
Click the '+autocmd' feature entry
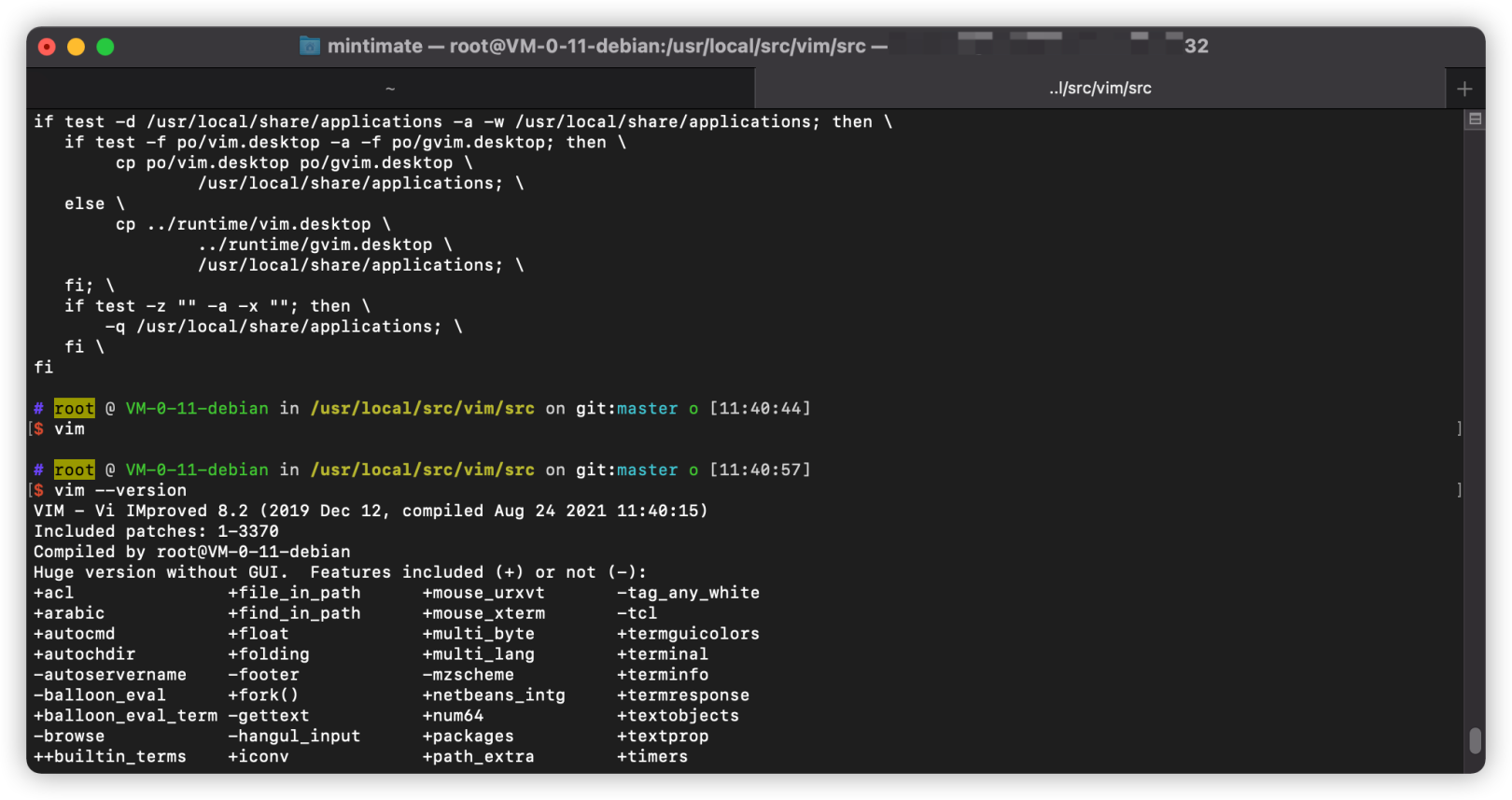(x=75, y=634)
